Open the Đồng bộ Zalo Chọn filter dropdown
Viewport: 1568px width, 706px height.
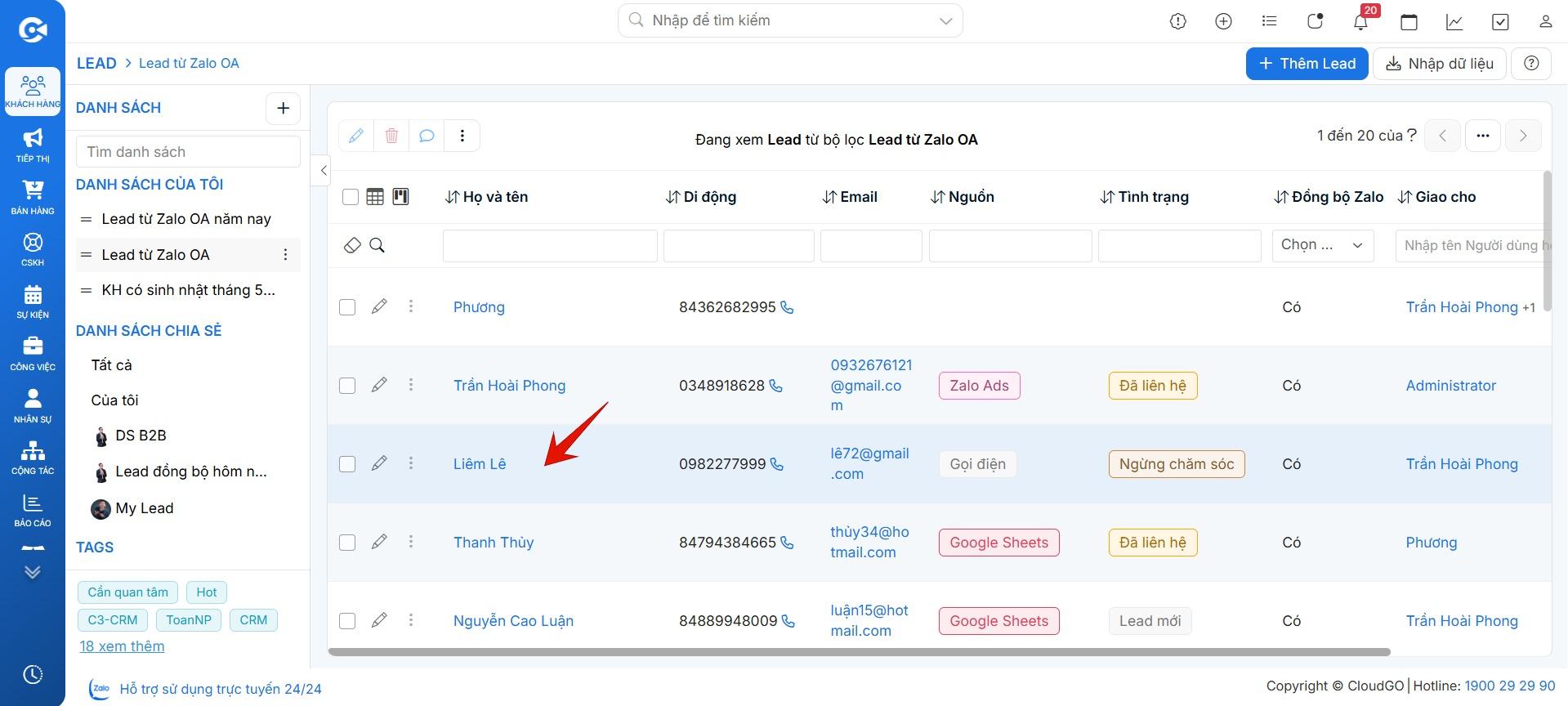(x=1323, y=245)
